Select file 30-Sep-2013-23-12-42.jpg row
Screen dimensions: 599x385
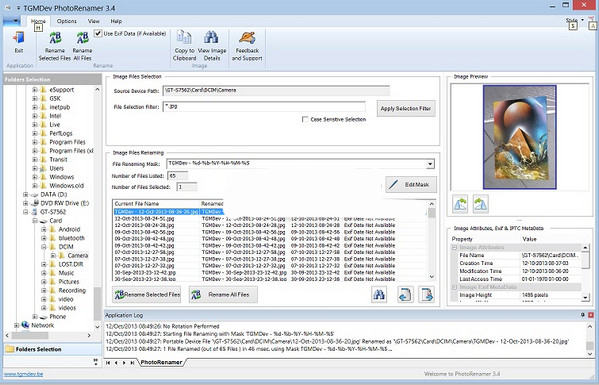tap(254, 272)
